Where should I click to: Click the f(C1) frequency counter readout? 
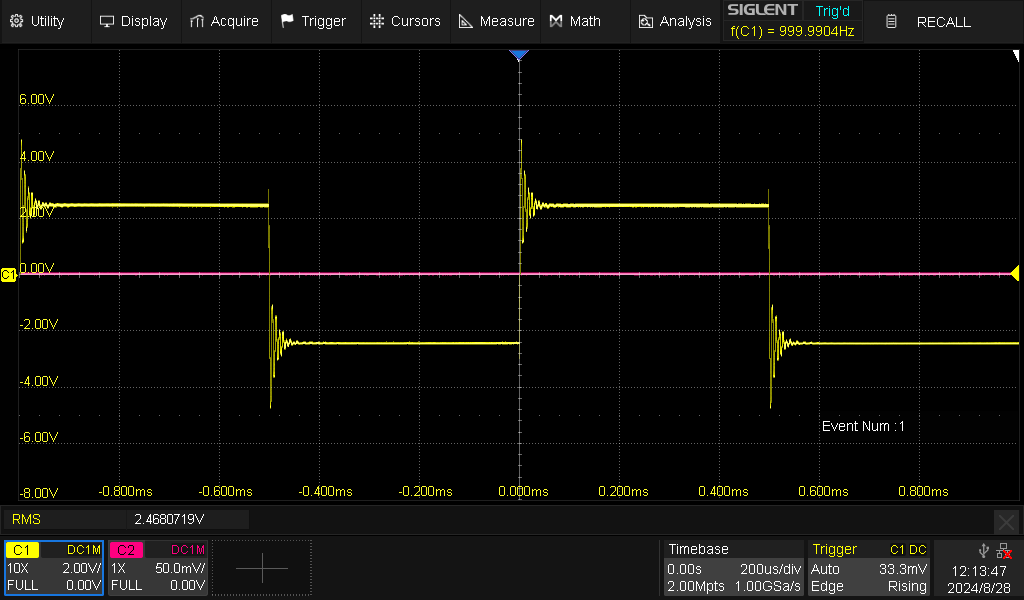(792, 31)
